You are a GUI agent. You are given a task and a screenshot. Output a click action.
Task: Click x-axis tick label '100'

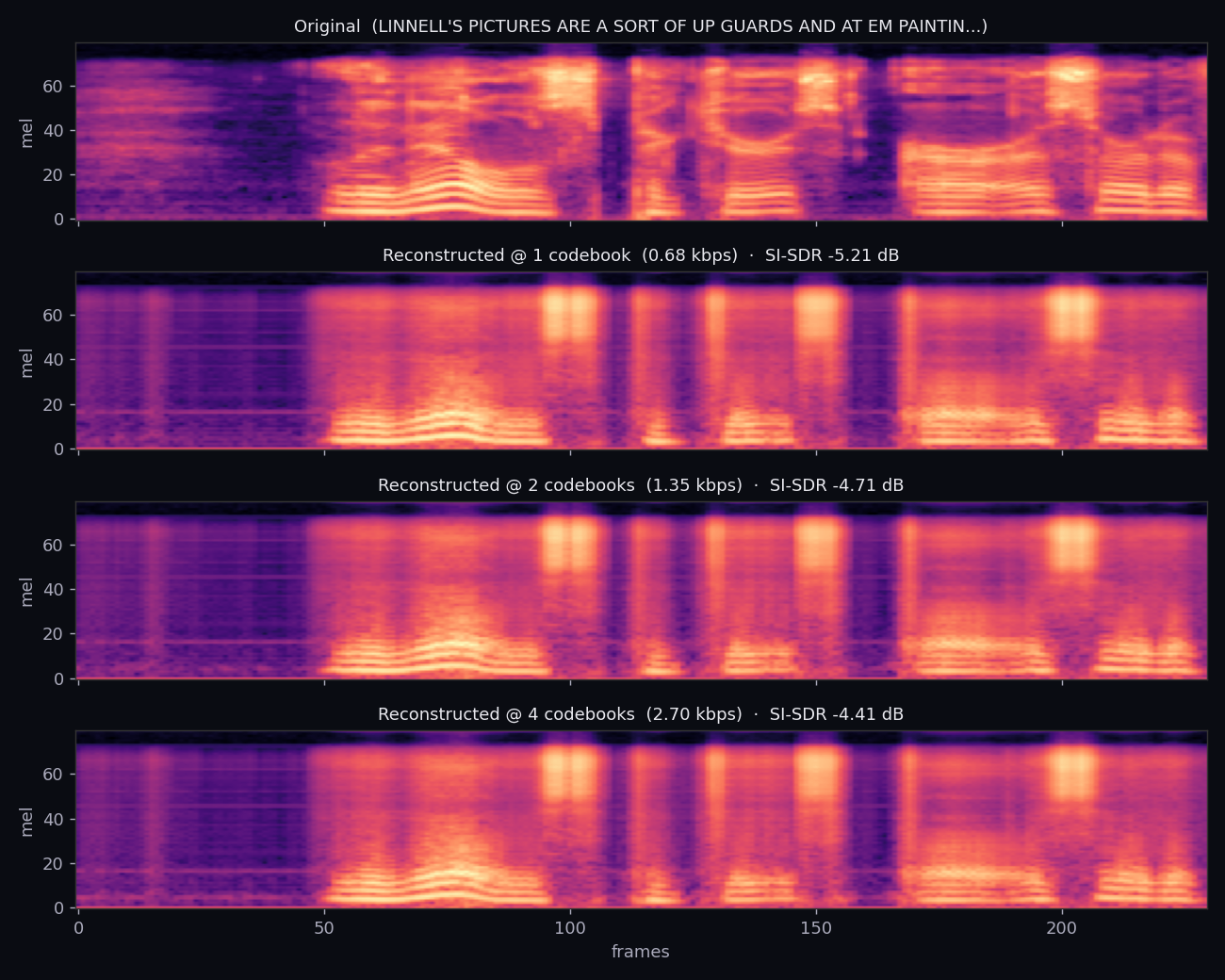[x=570, y=928]
